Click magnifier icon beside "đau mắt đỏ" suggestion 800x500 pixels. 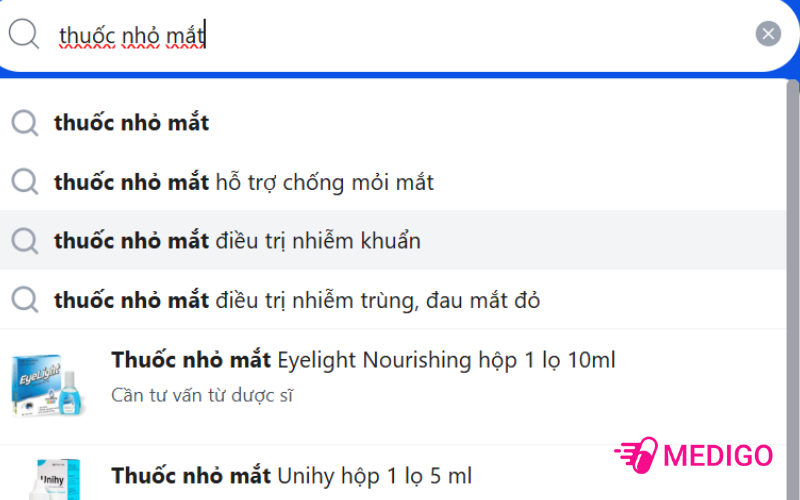pos(24,300)
